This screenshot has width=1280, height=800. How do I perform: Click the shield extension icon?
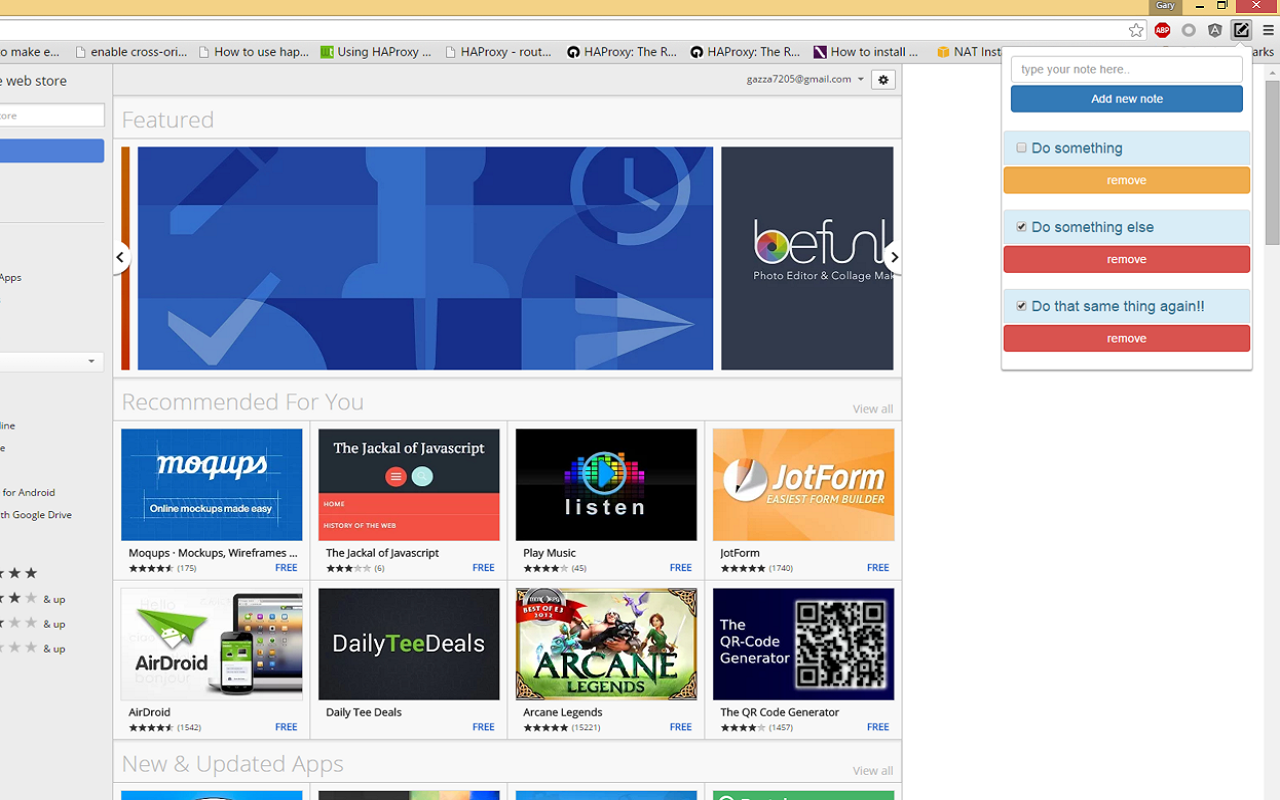click(x=1214, y=31)
